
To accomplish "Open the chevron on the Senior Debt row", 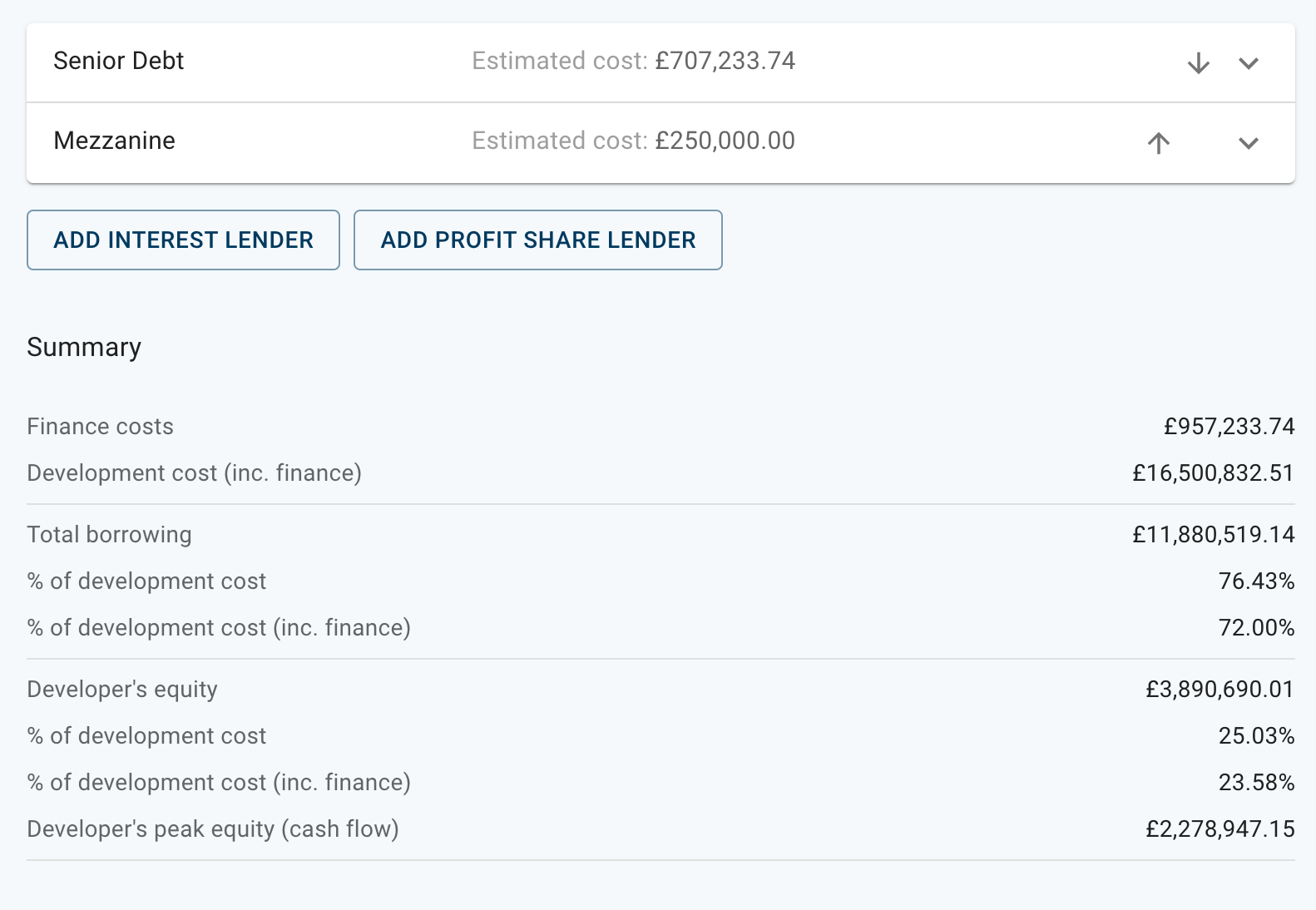I will coord(1249,62).
